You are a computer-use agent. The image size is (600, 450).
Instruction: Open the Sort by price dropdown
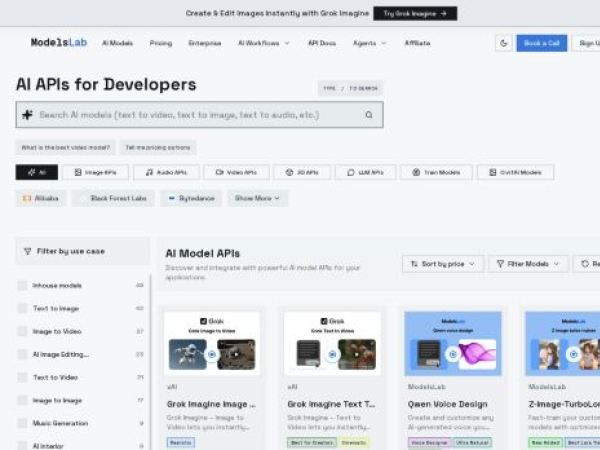tap(443, 264)
